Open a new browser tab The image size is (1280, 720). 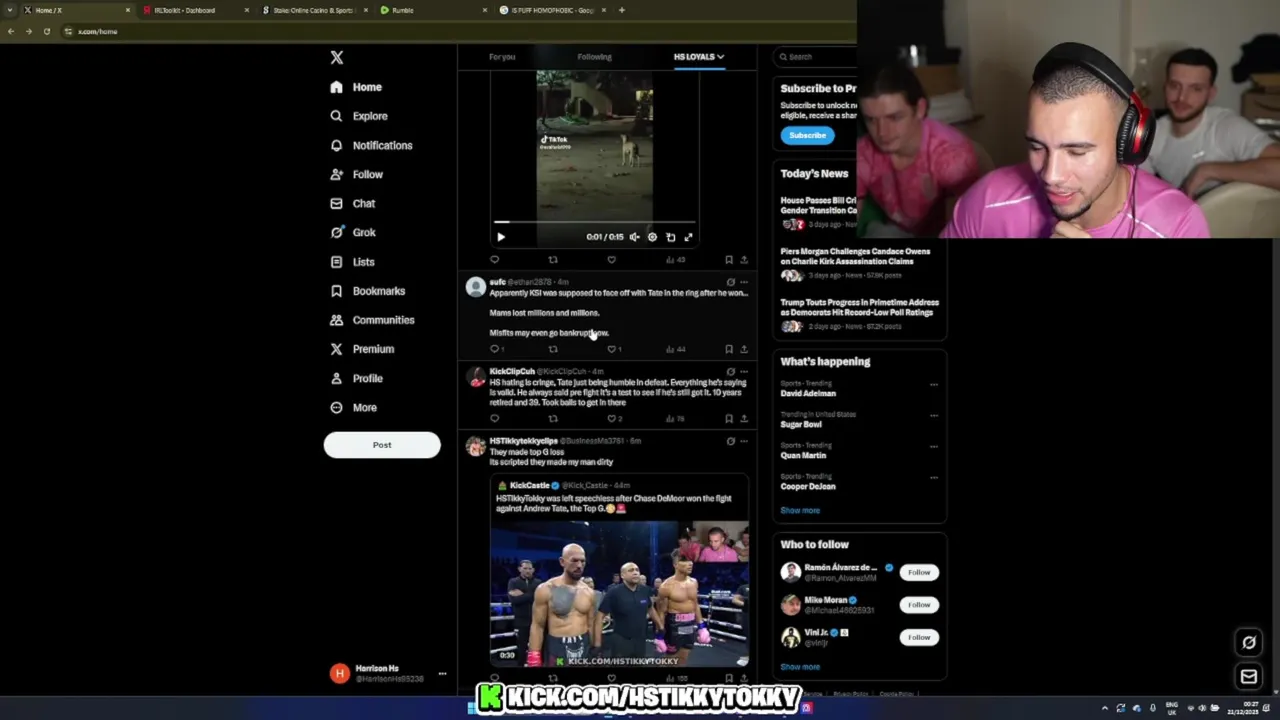click(x=621, y=10)
